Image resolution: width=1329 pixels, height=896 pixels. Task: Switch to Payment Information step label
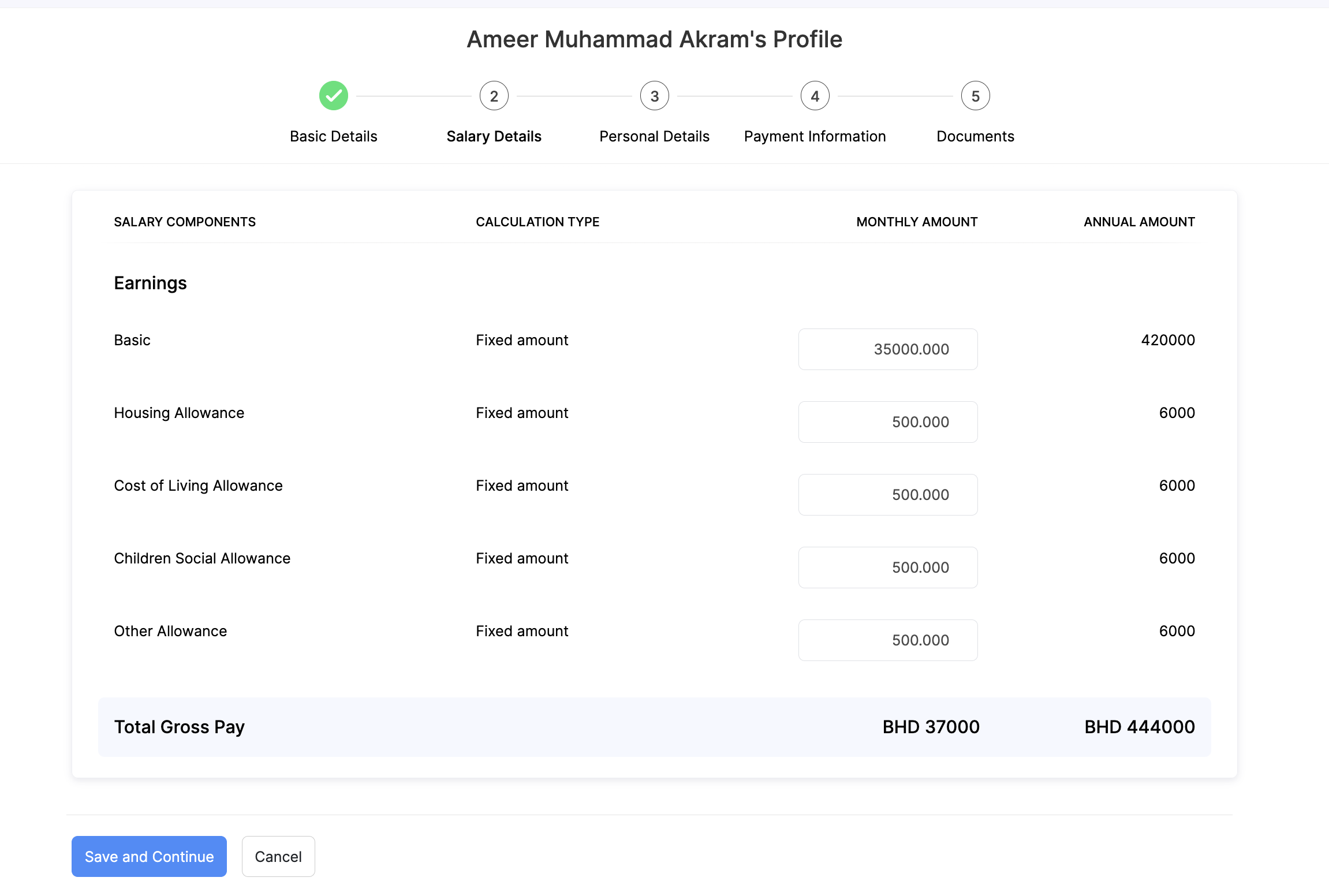[x=815, y=136]
